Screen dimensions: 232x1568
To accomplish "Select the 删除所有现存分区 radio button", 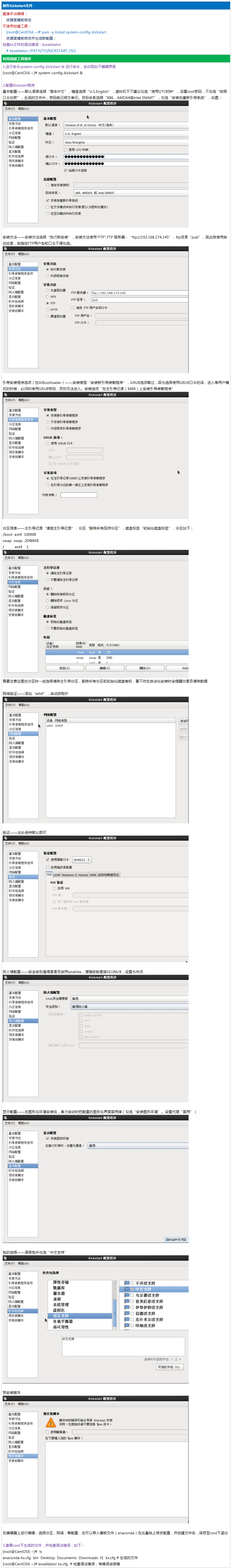I will [x=47, y=594].
